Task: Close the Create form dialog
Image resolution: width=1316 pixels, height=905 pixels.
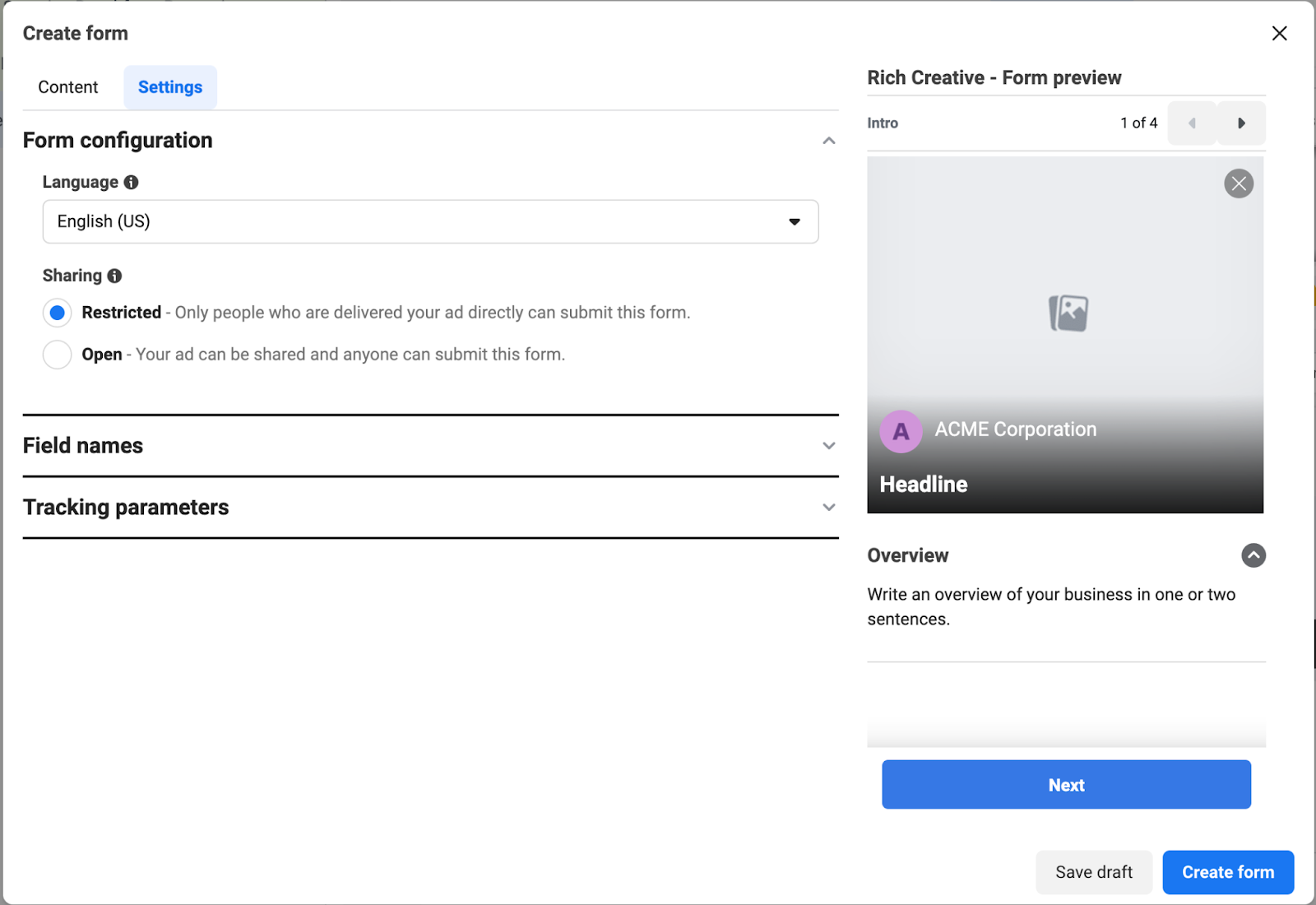Action: click(x=1279, y=34)
